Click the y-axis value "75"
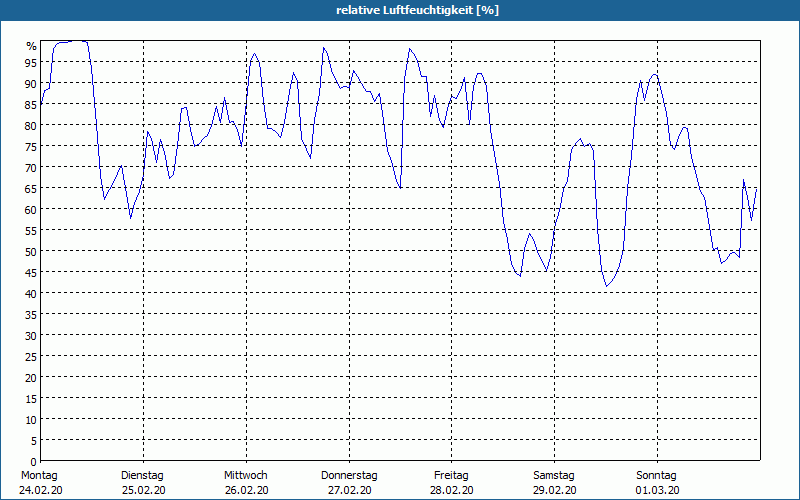Screen dimensions: 800x500 (x=31, y=147)
